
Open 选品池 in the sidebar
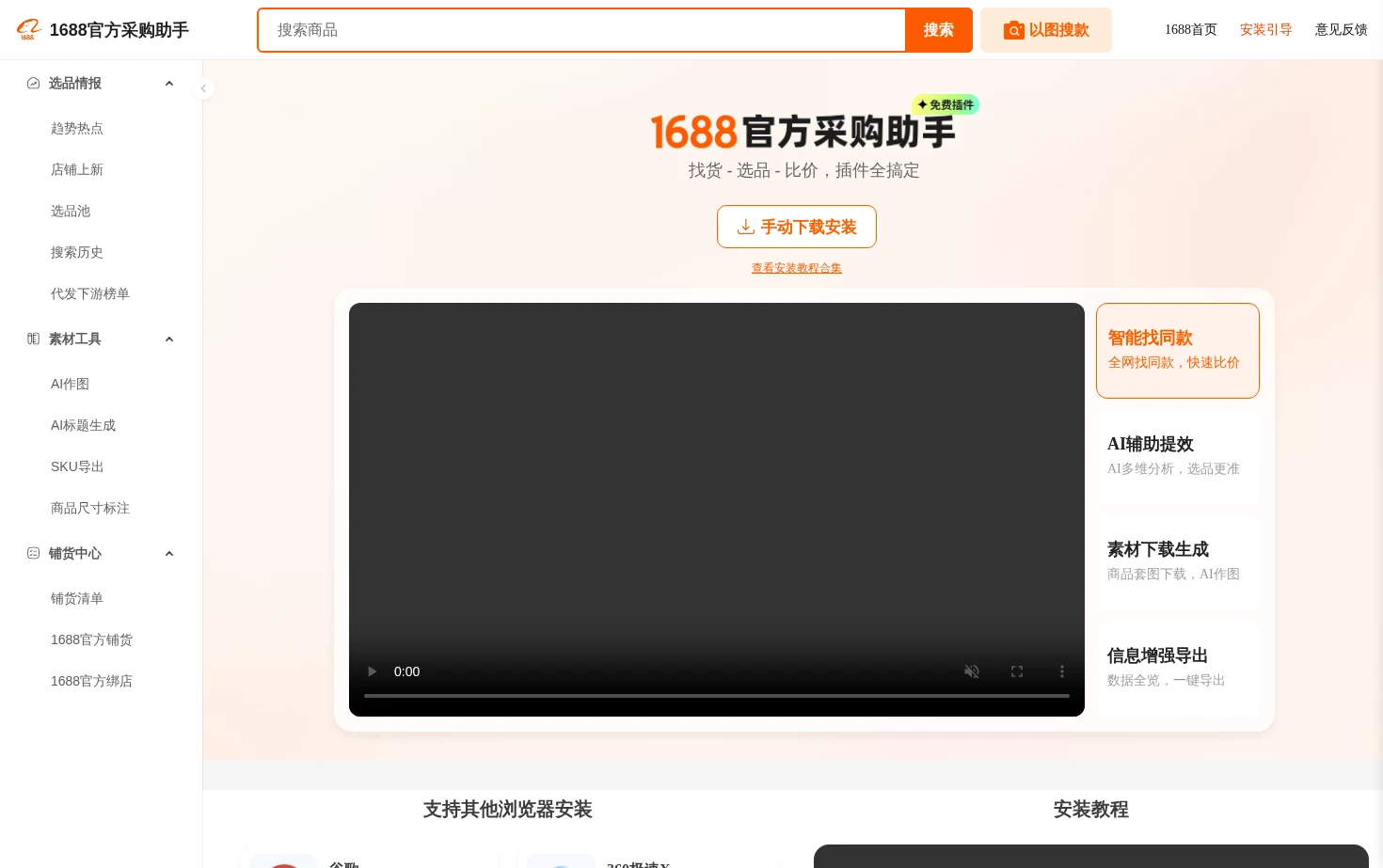[x=71, y=211]
